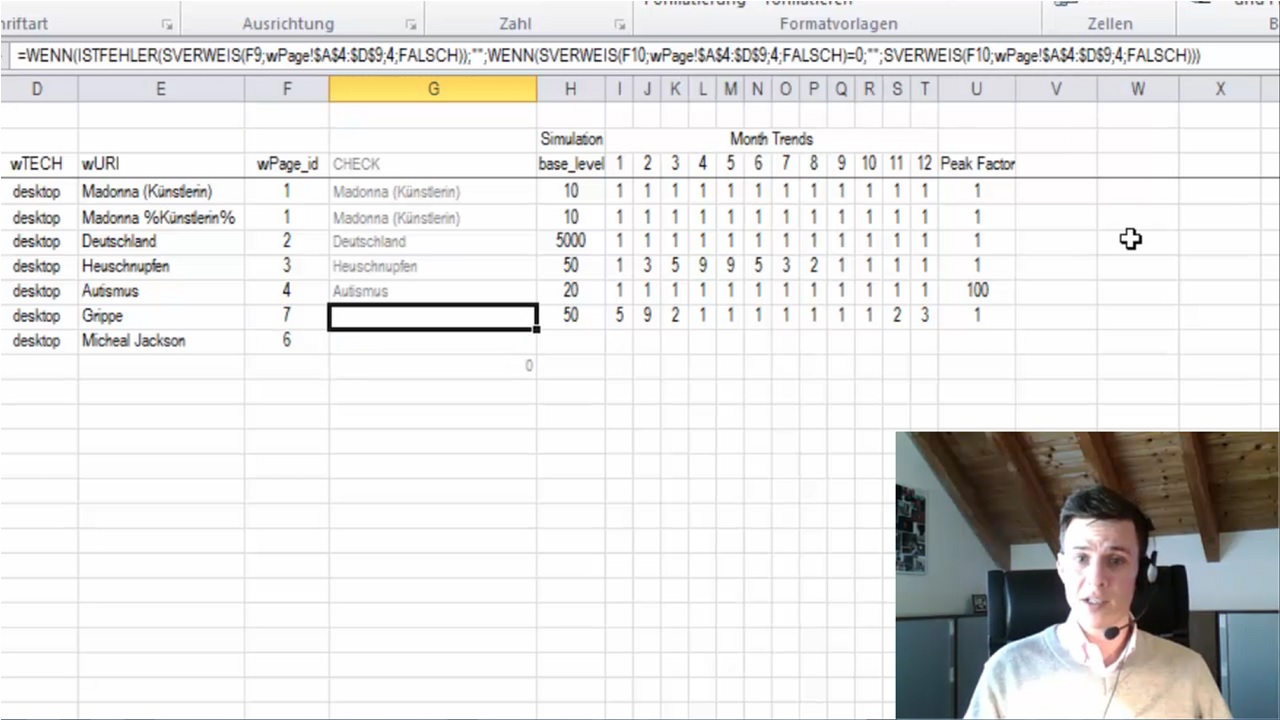This screenshot has width=1280, height=720.
Task: Select base_level value 5000
Action: click(x=570, y=241)
